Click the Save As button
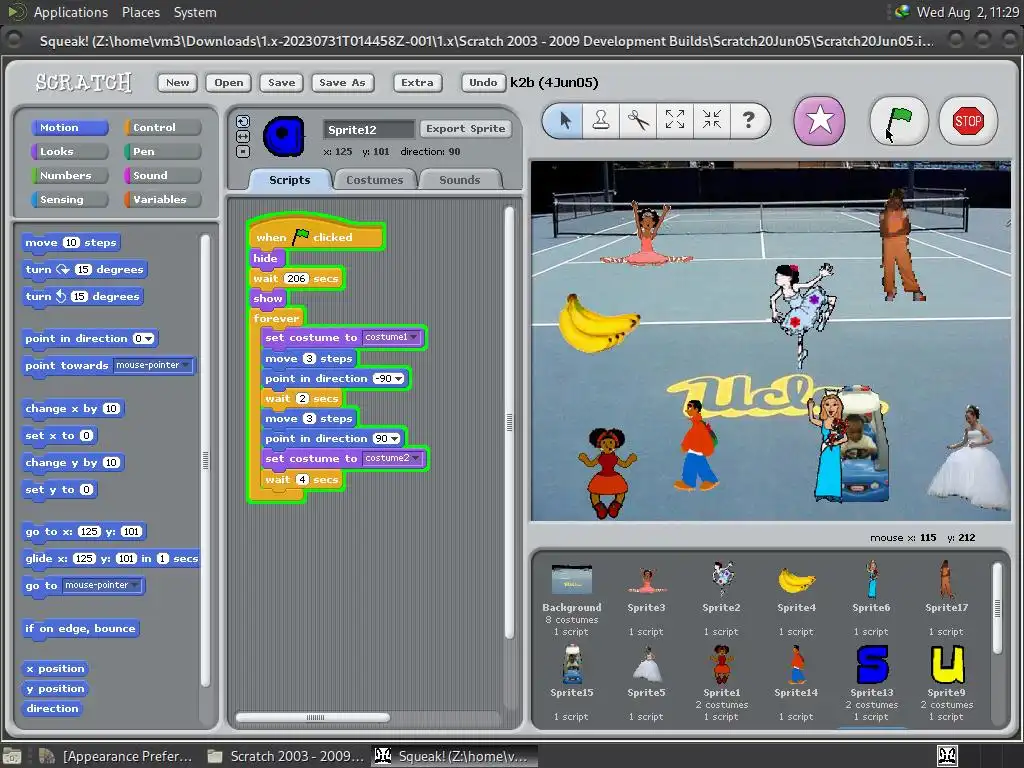Screen dimensions: 1024x768 point(342,82)
